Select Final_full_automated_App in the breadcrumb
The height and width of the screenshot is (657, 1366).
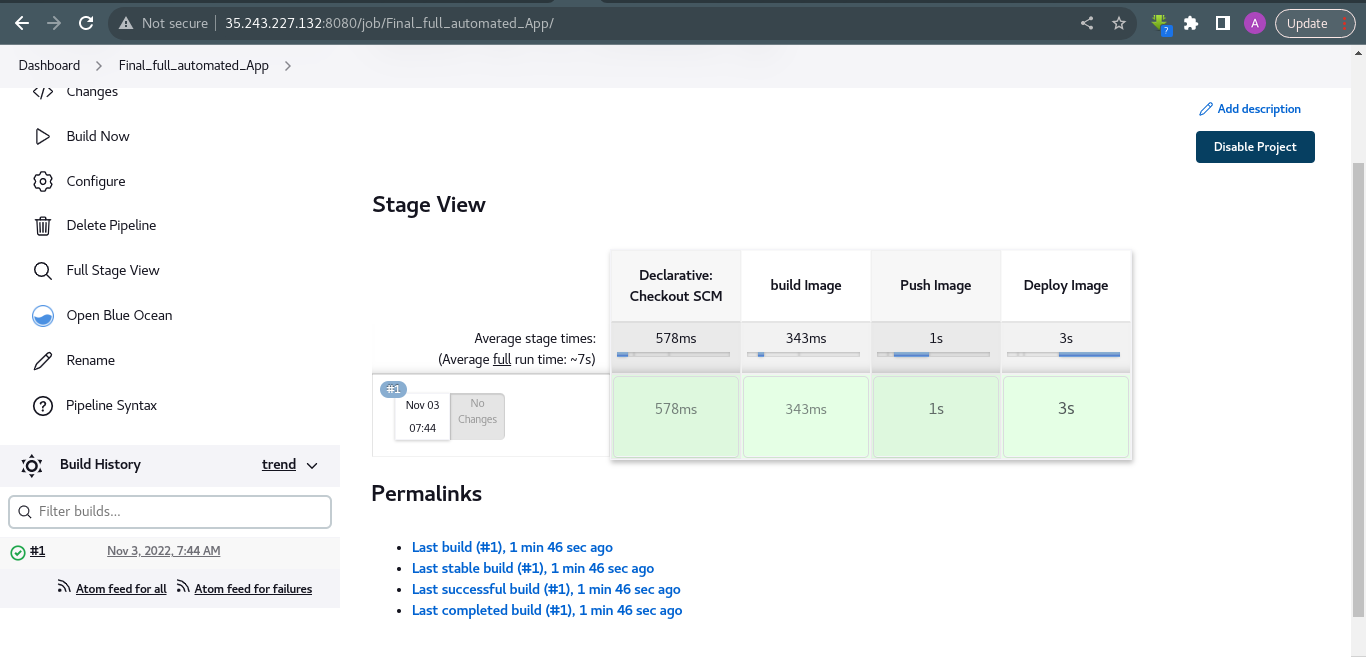coord(192,65)
